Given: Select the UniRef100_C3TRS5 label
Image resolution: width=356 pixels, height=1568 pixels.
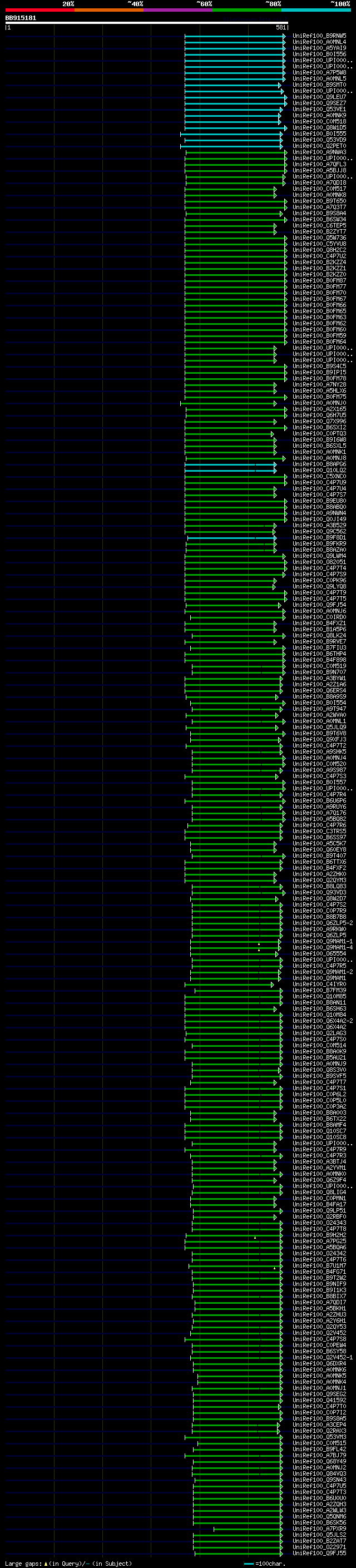Looking at the screenshot, I should (319, 832).
